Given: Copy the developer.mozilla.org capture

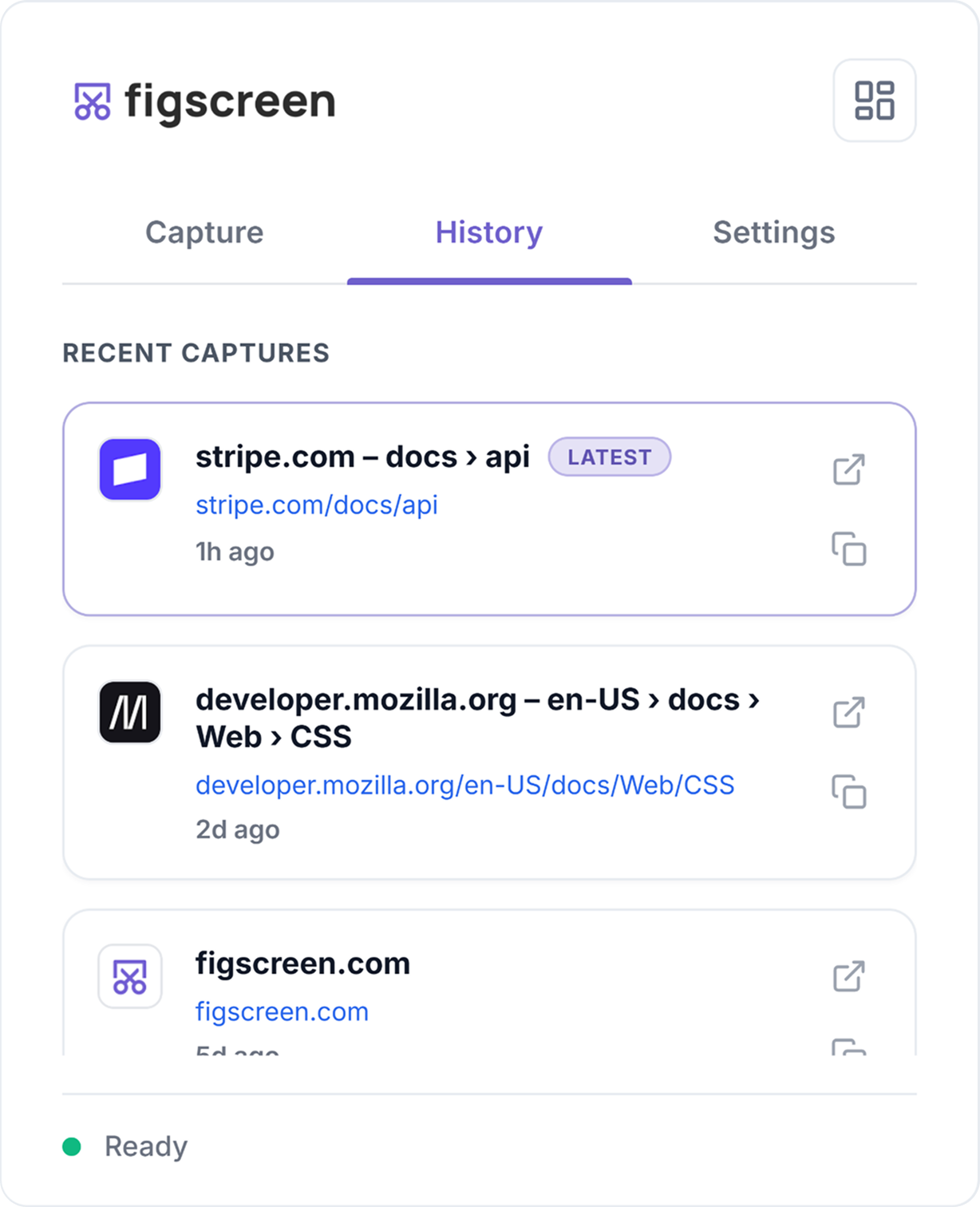Looking at the screenshot, I should [x=849, y=792].
